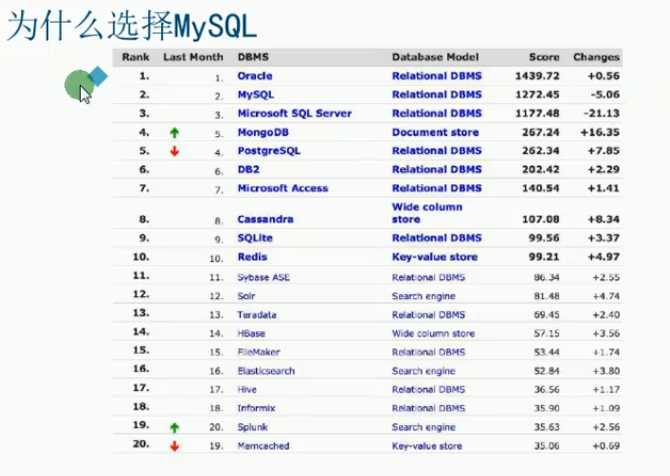This screenshot has width=670, height=476.
Task: Click the Rank column header
Action: [x=135, y=57]
